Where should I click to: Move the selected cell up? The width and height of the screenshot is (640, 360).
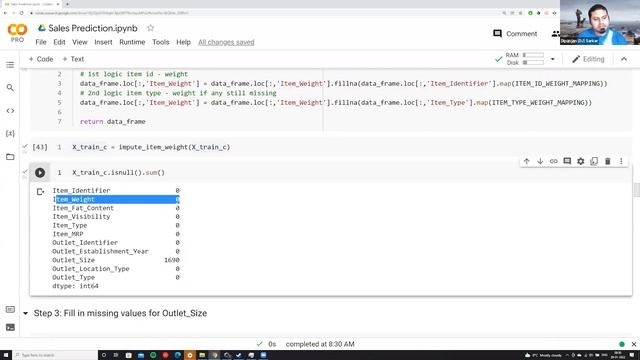pyautogui.click(x=527, y=161)
